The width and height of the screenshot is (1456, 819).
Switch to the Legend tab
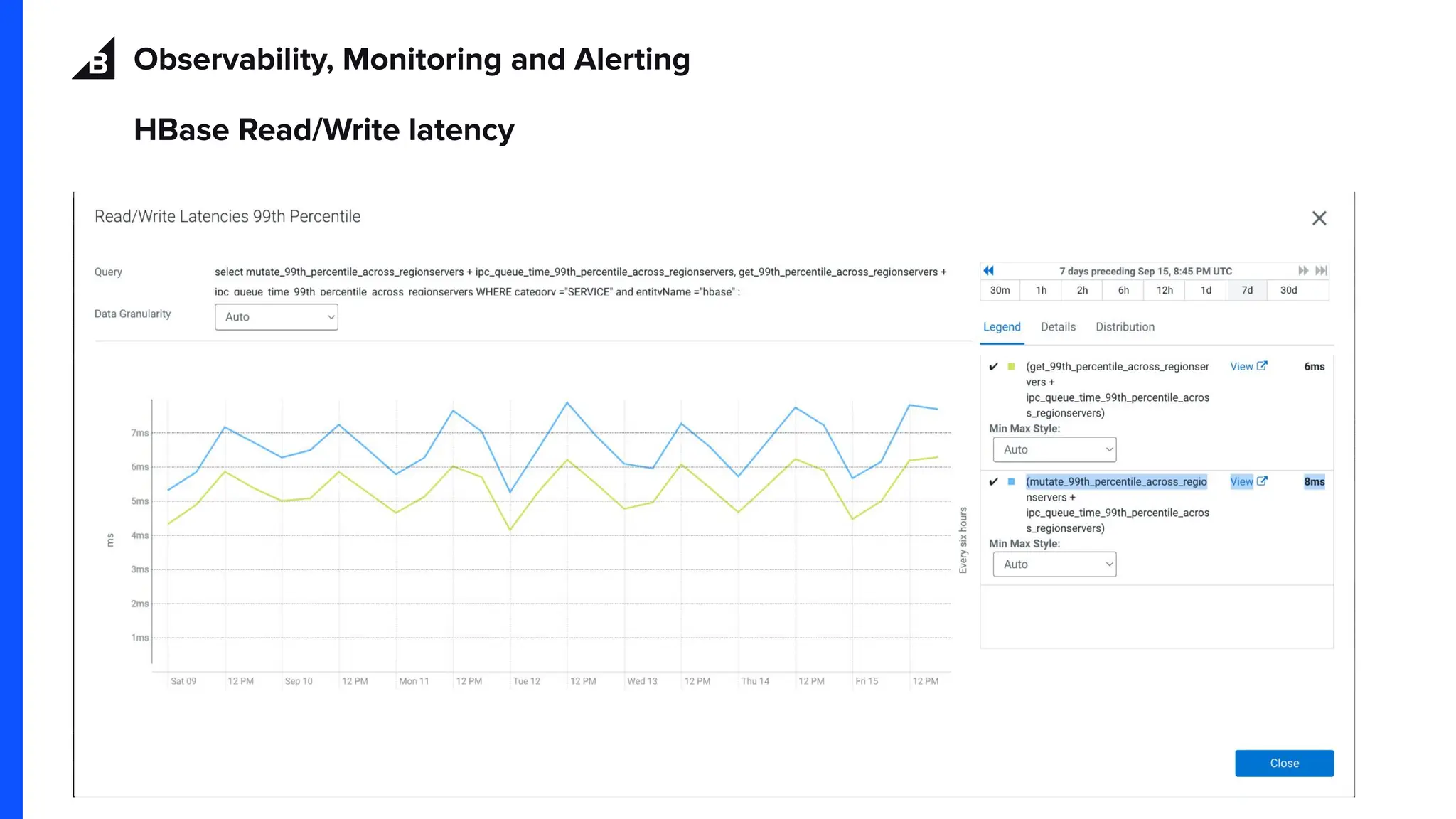(x=1002, y=327)
